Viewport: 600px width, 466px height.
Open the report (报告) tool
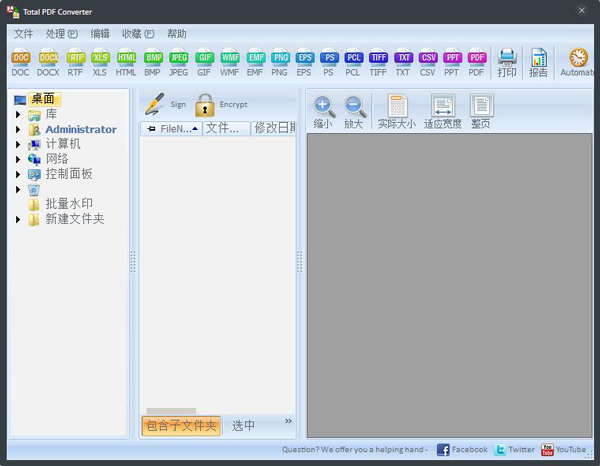pyautogui.click(x=538, y=63)
